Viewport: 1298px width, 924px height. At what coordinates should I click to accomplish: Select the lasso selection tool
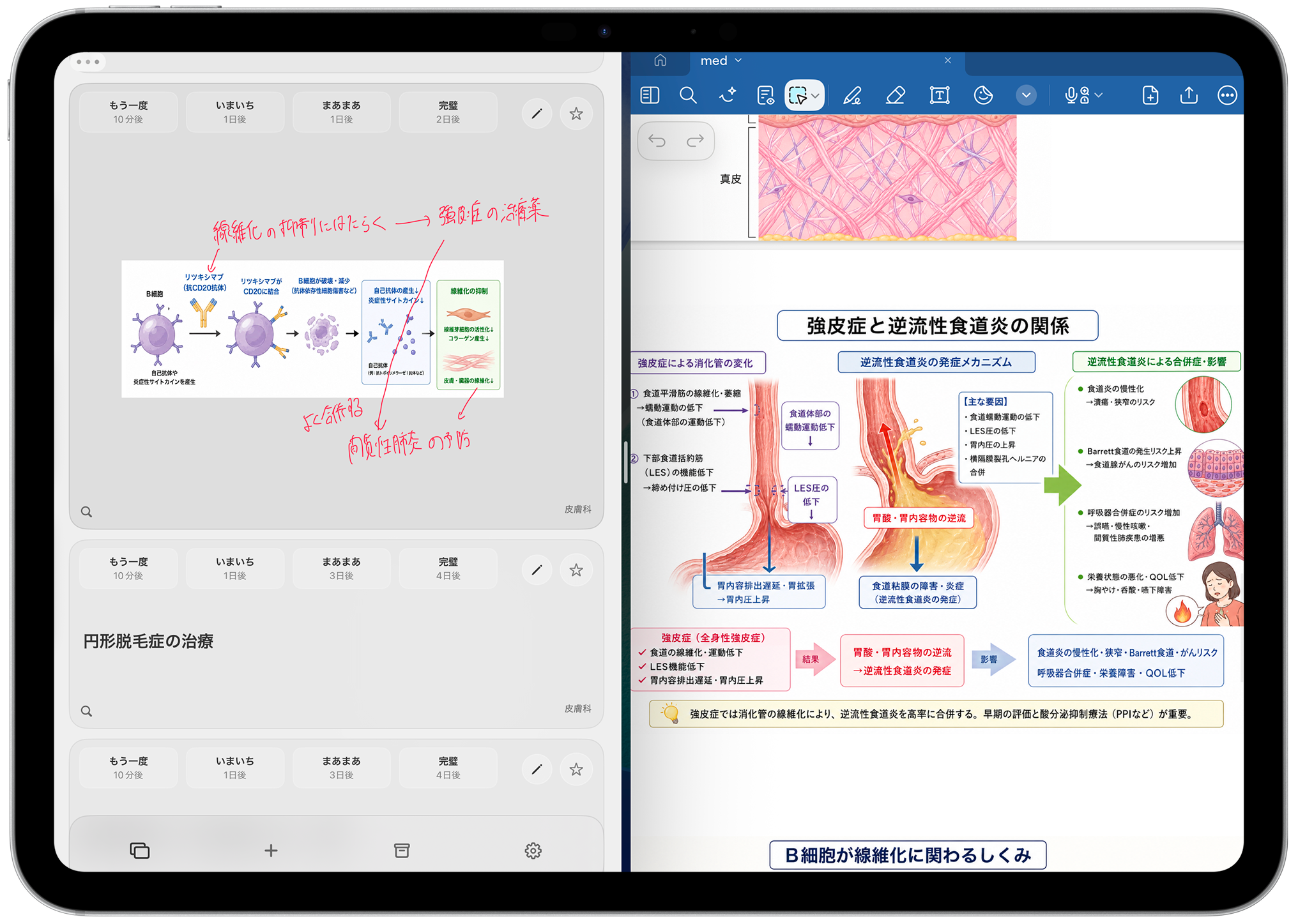798,96
